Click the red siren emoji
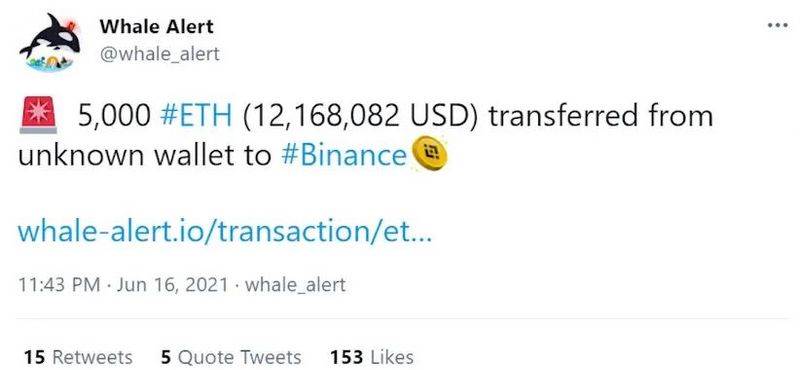 click(x=38, y=116)
